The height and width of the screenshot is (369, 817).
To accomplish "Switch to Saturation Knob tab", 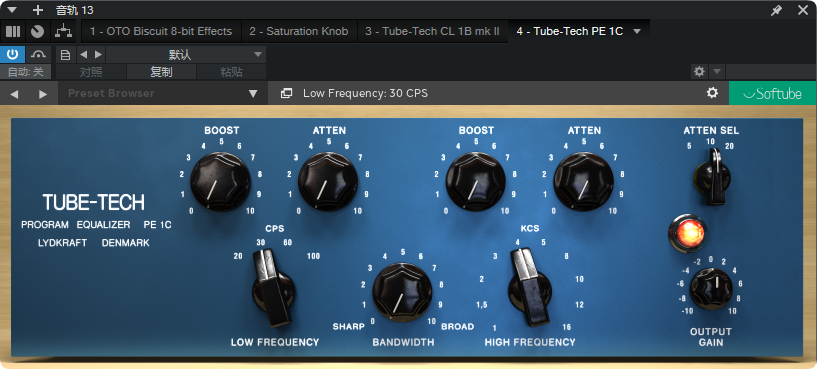I will 299,31.
